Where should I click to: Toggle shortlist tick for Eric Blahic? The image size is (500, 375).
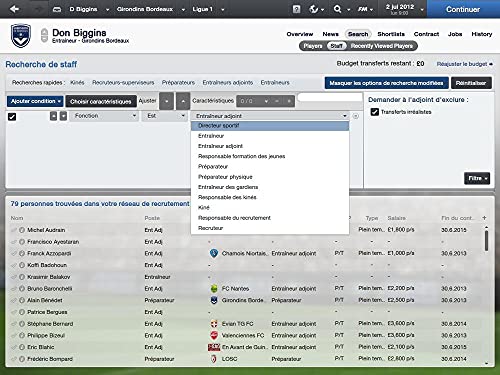pyautogui.click(x=14, y=347)
